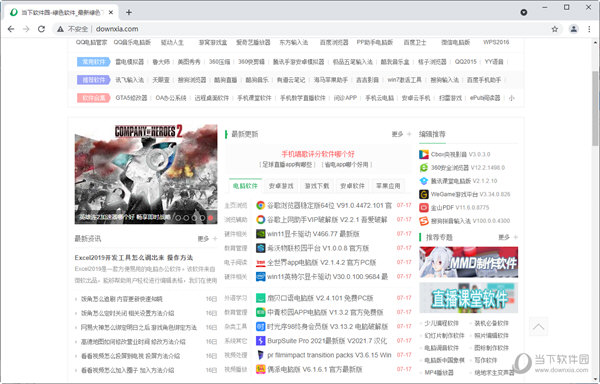Click the pink category tag
The image size is (600, 384).
pos(93,98)
